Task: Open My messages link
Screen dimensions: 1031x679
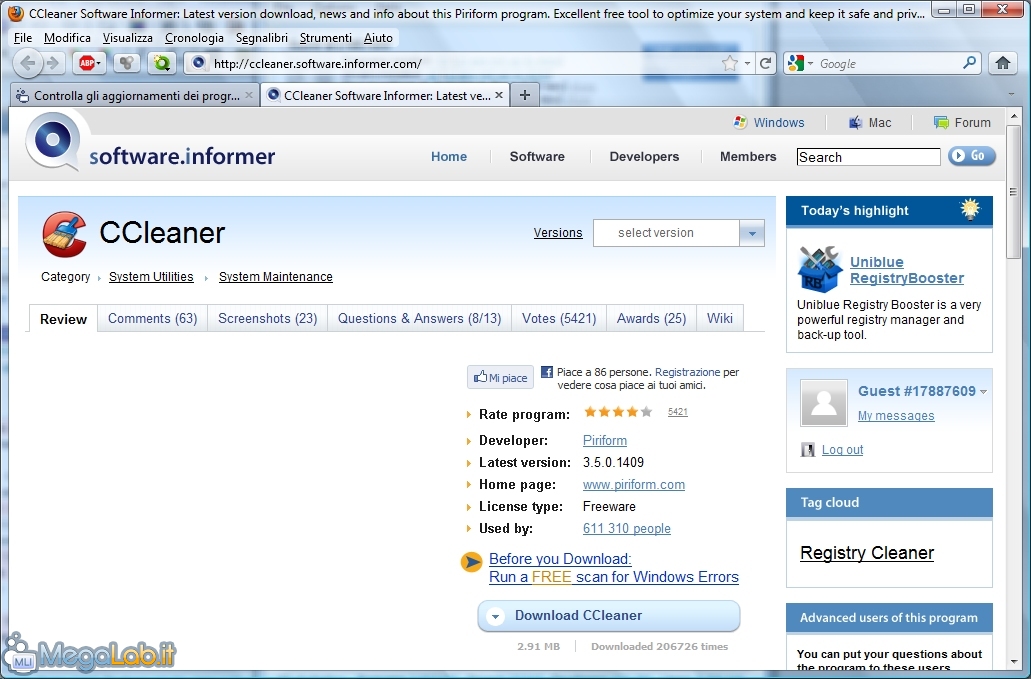Action: coord(896,415)
